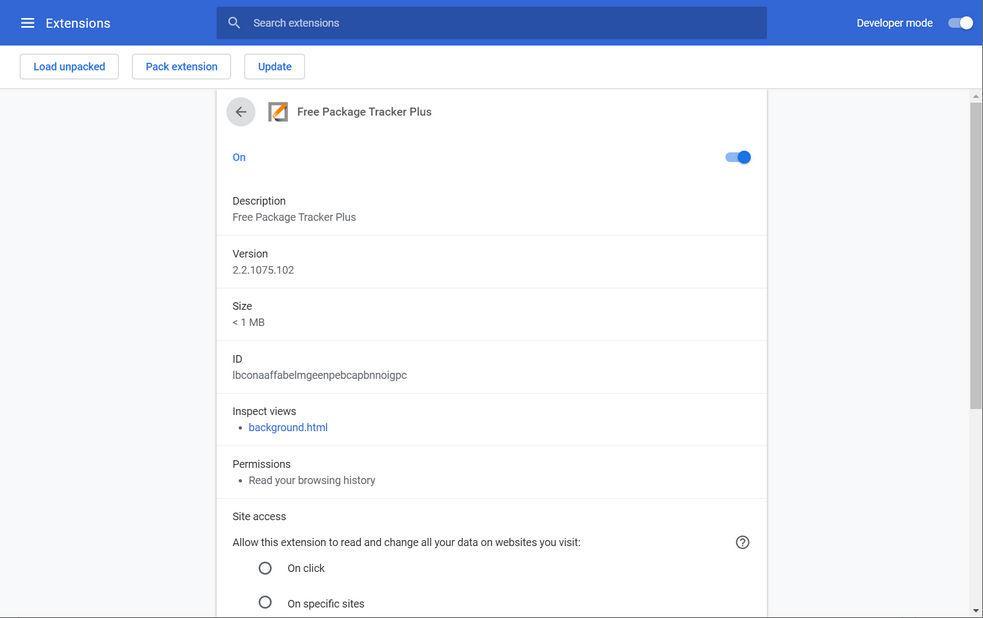
Task: Select the On click radio option
Action: (x=265, y=568)
